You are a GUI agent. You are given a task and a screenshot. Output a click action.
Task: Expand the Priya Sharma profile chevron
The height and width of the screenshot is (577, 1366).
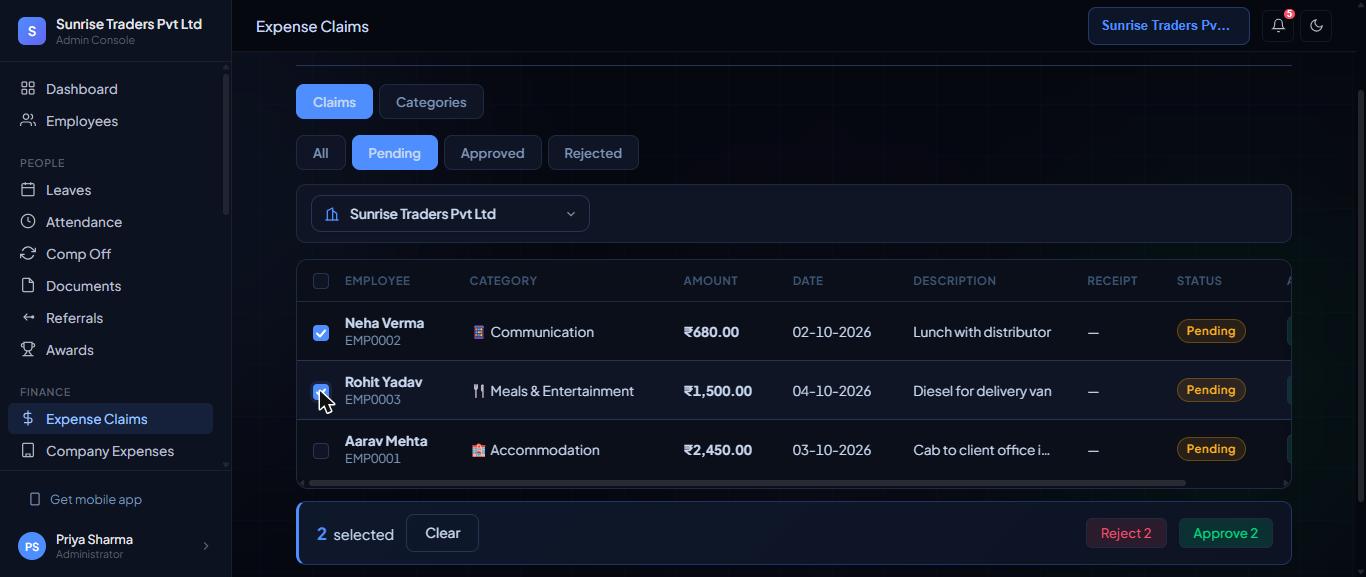tap(206, 546)
